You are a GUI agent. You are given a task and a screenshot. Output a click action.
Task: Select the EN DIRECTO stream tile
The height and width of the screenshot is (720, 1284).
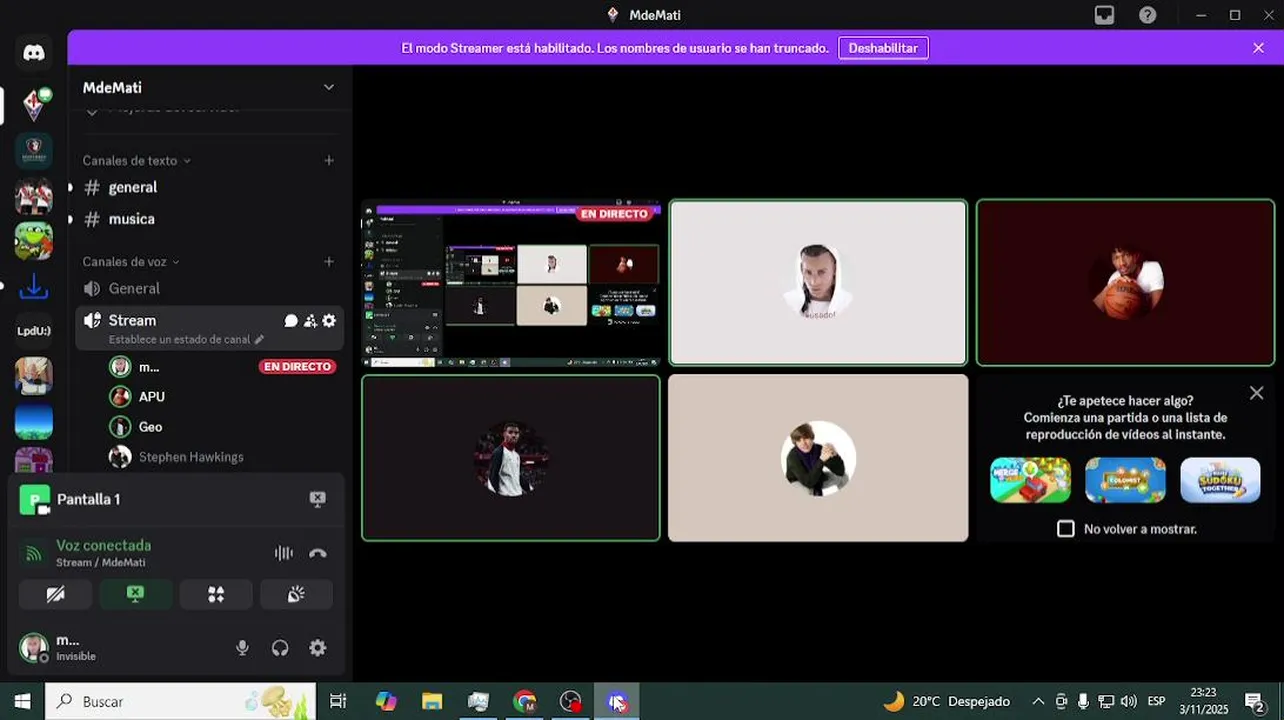pos(511,282)
